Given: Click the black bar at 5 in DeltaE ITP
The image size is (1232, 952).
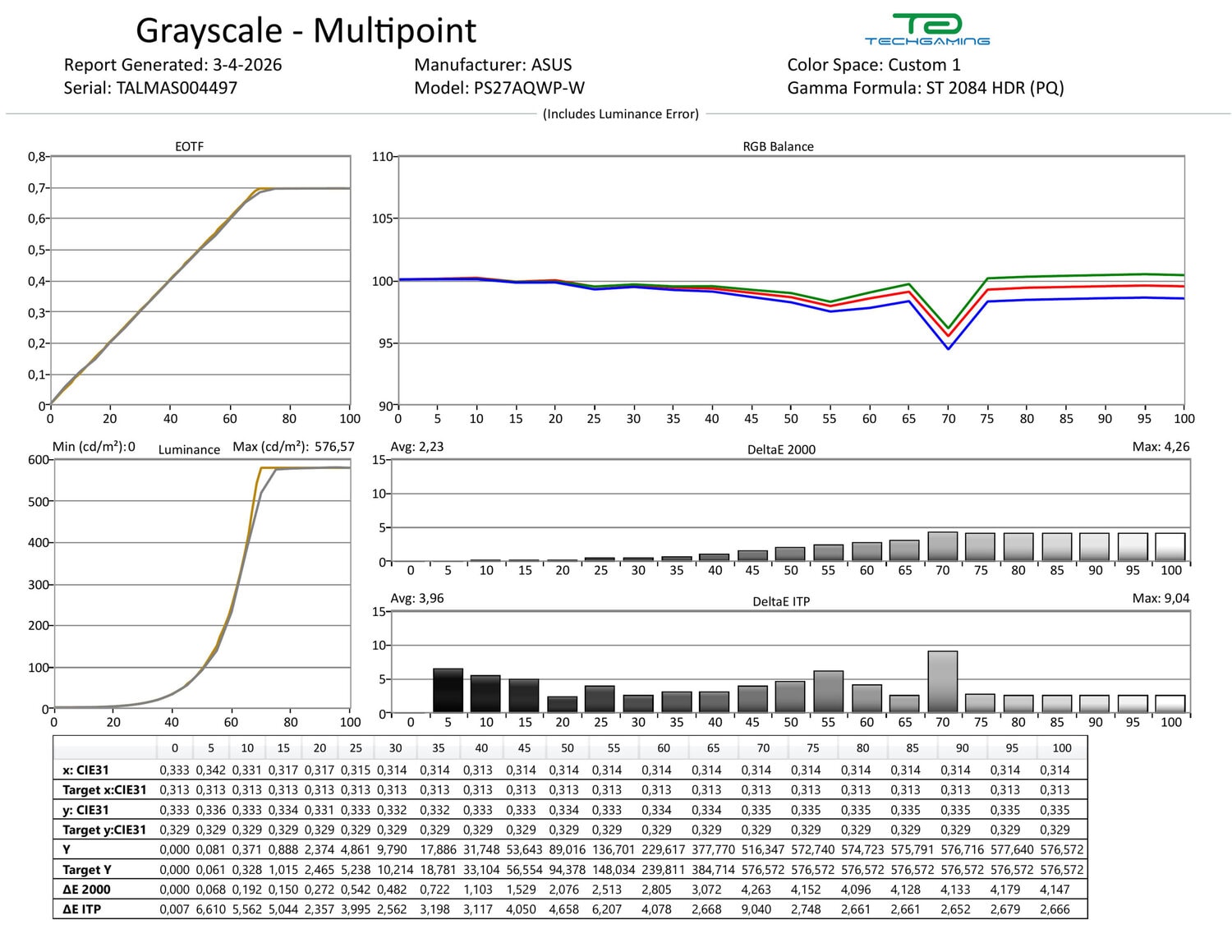Looking at the screenshot, I should (448, 690).
